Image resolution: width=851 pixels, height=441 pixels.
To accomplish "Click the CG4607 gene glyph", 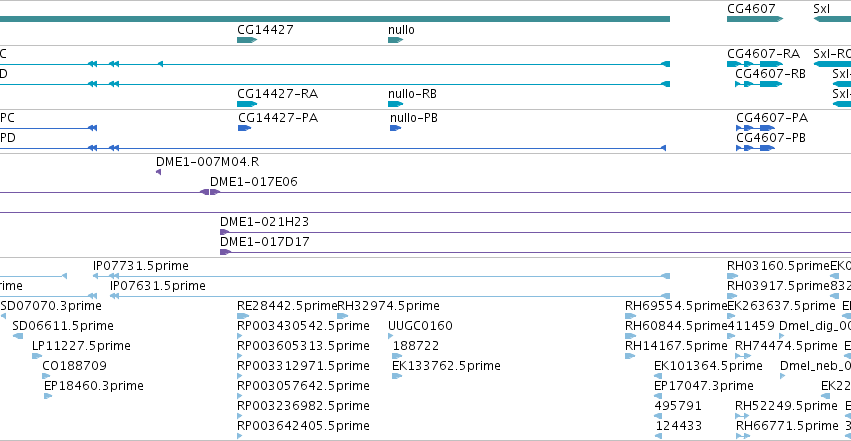I will [x=755, y=19].
